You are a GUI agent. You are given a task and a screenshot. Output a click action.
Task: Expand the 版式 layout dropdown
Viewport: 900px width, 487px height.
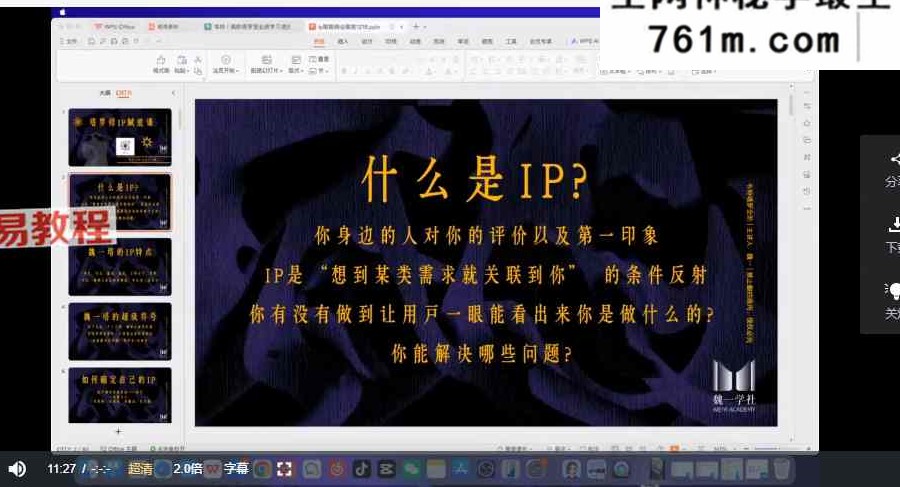295,71
